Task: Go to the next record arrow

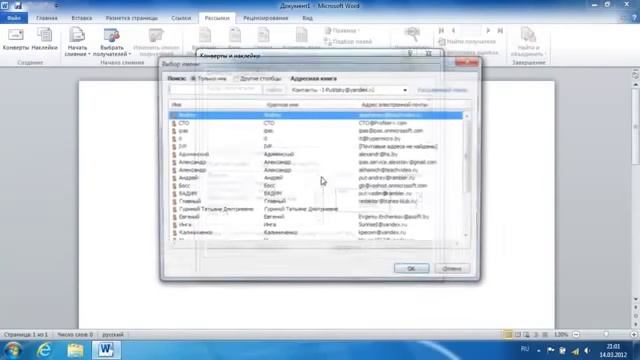Action: coord(488,31)
